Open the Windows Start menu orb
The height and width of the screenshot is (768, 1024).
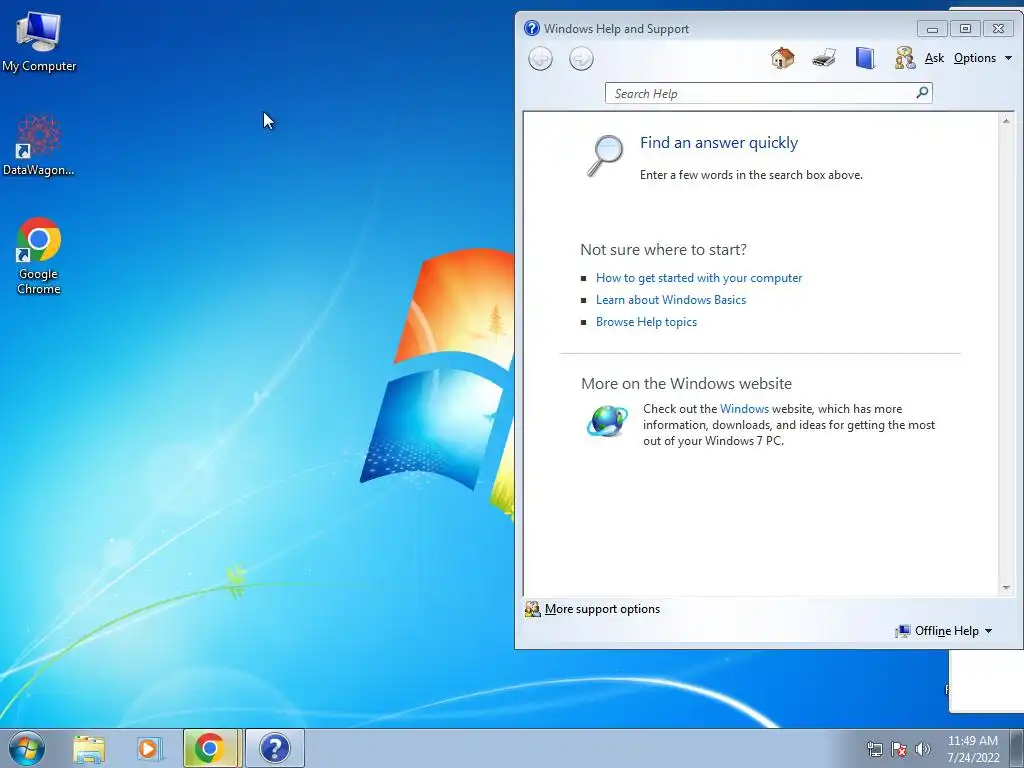coord(27,748)
